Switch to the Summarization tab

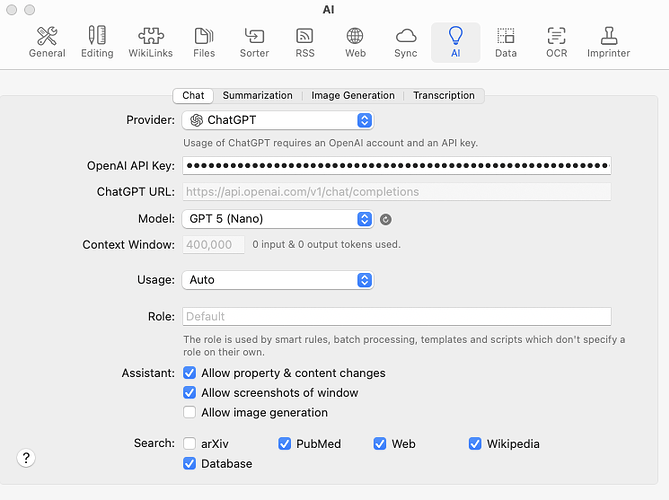pos(257,96)
